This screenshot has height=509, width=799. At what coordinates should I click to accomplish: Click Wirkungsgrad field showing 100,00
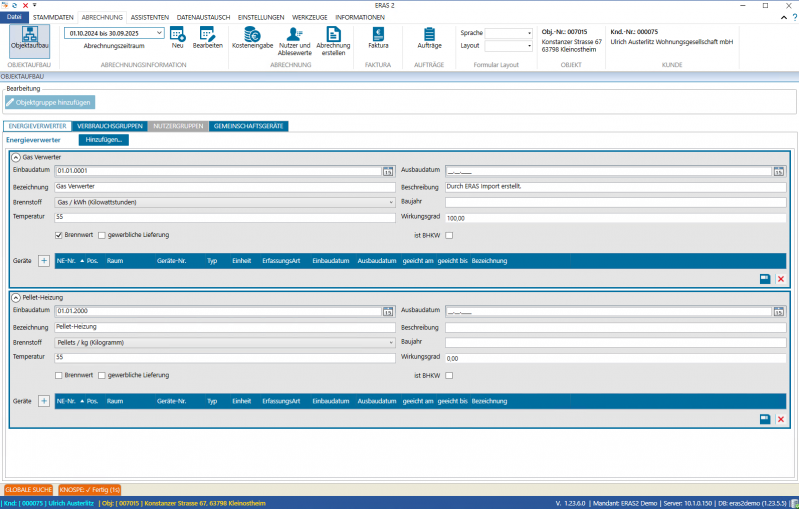pos(616,218)
